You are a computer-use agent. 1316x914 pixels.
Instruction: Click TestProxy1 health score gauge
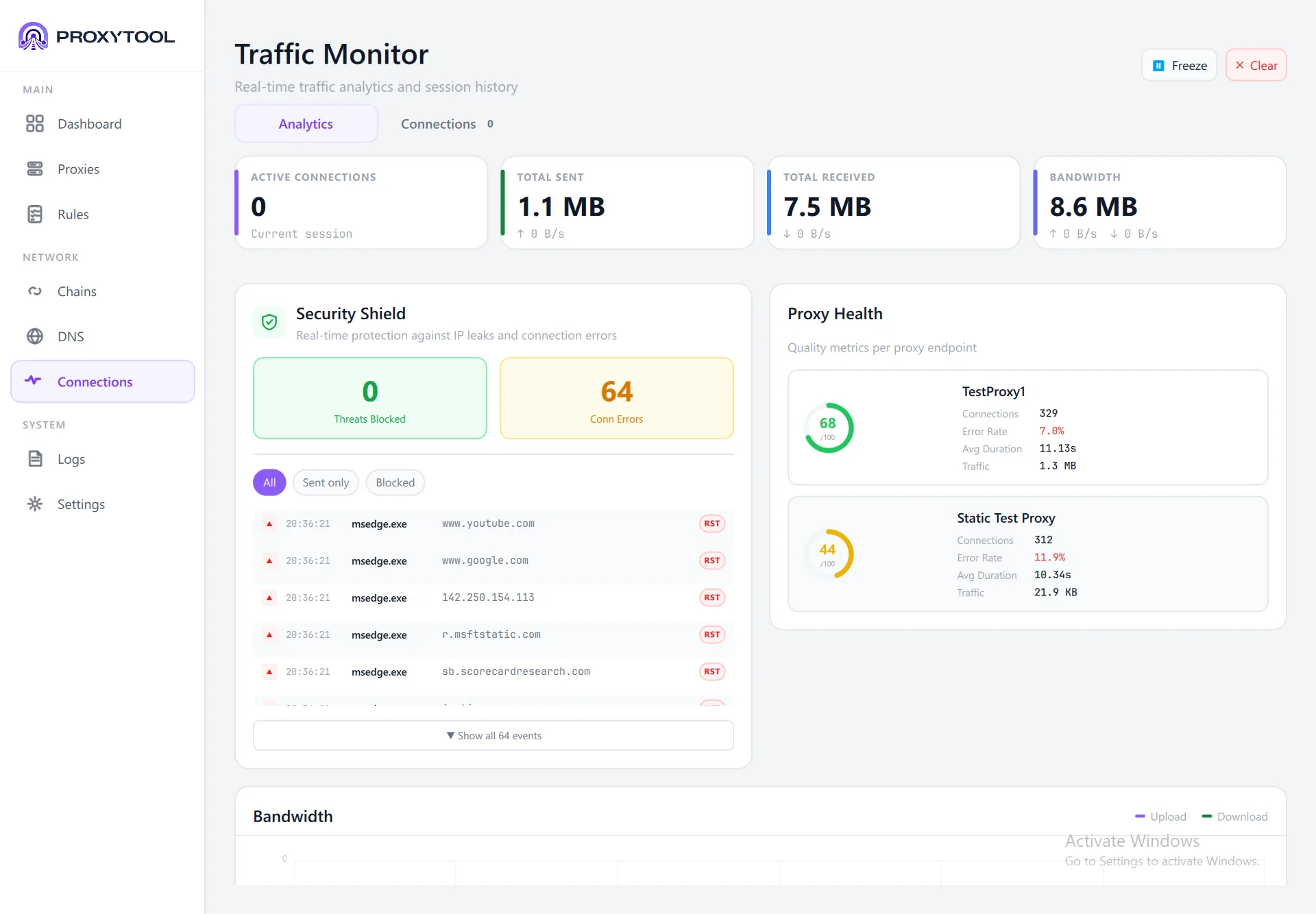[x=829, y=428]
